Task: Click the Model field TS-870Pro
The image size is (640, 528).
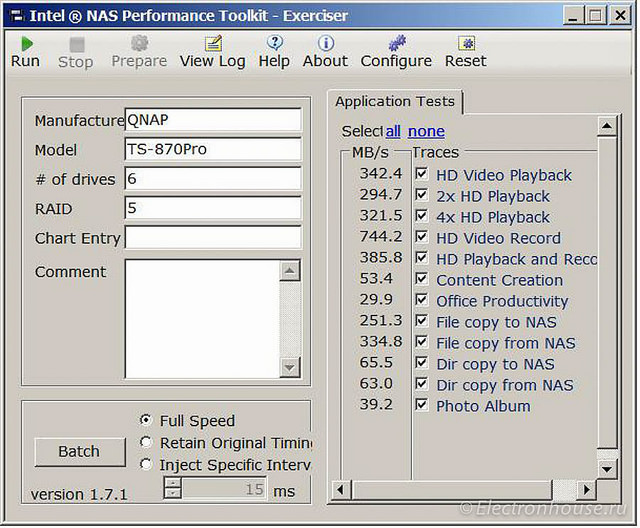Action: (x=213, y=149)
